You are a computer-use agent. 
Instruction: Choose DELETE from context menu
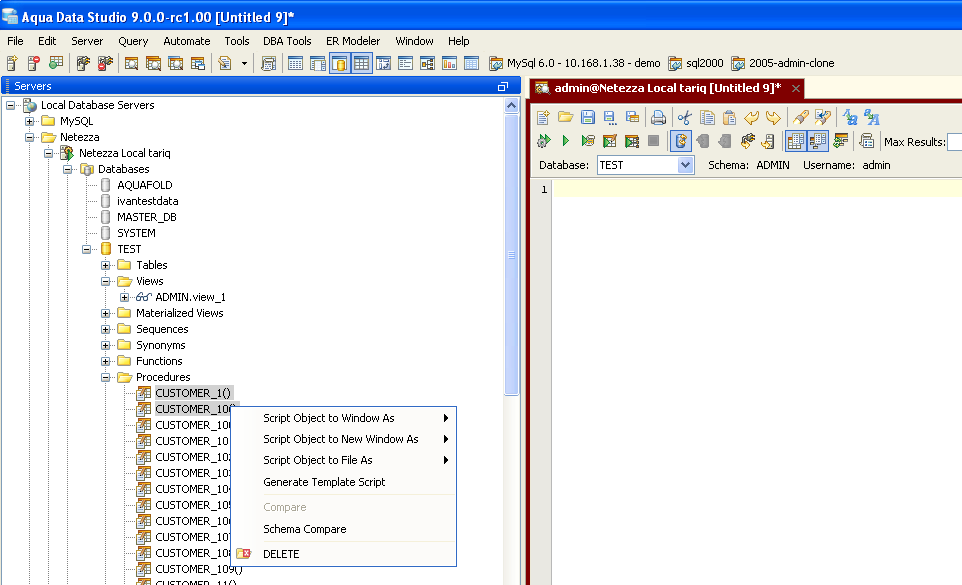click(344, 554)
